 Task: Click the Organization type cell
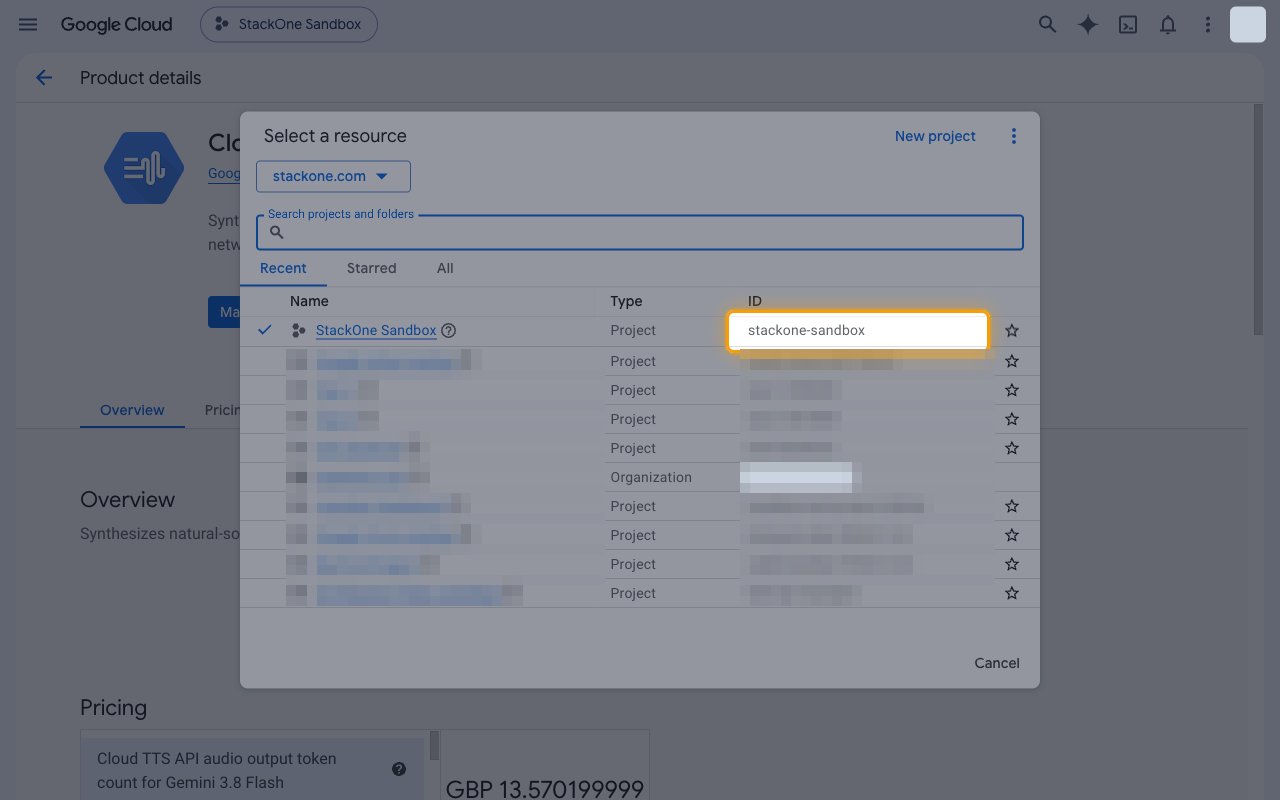(x=651, y=477)
